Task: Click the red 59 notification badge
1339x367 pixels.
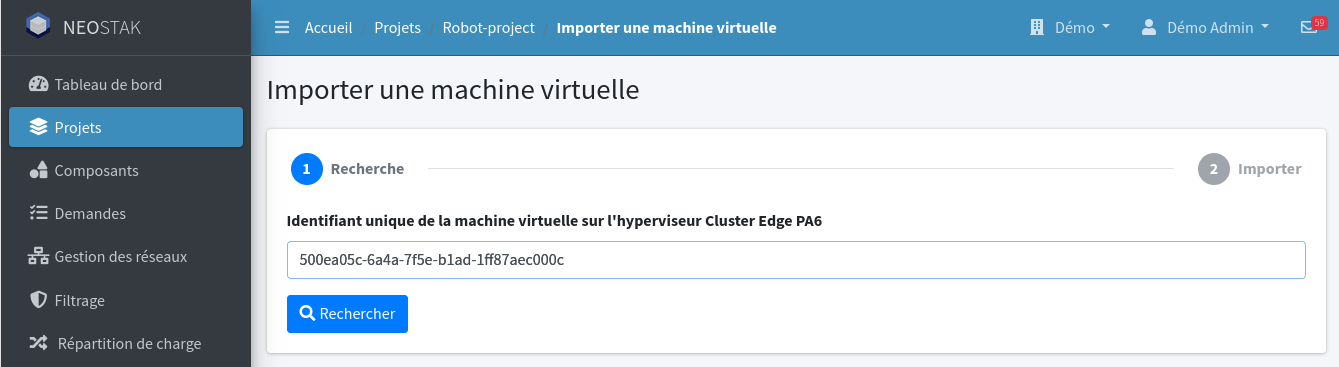Action: (1319, 22)
